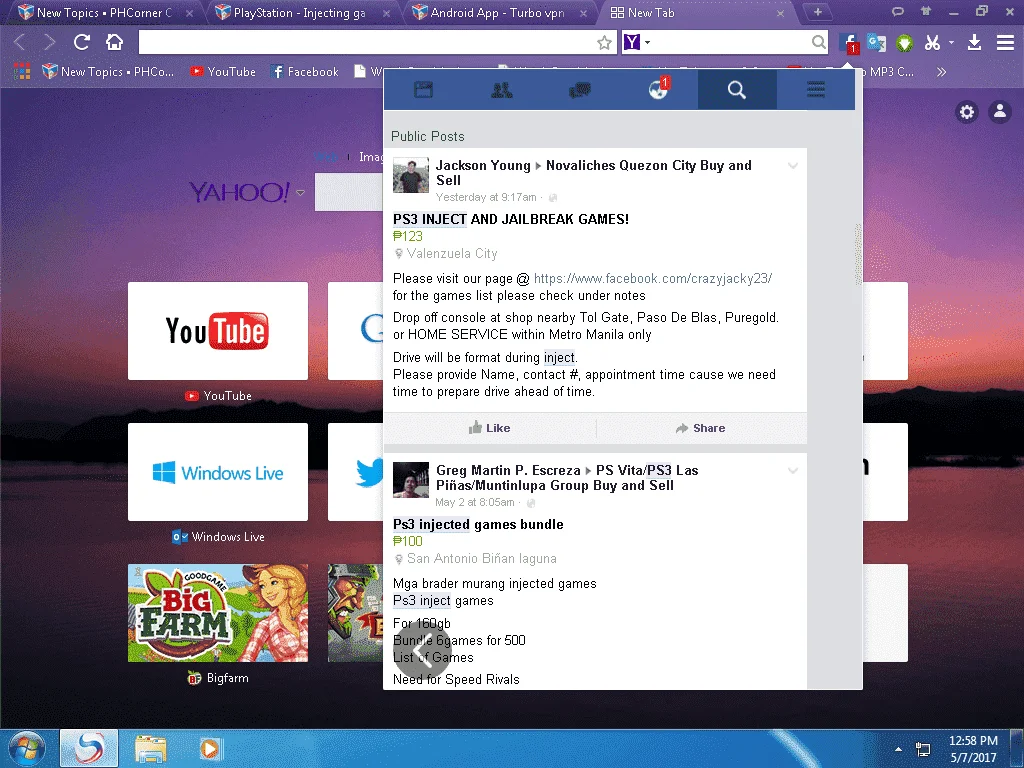Open New Topics PHCorner bookmark
Image resolution: width=1024 pixels, height=768 pixels.
(108, 71)
